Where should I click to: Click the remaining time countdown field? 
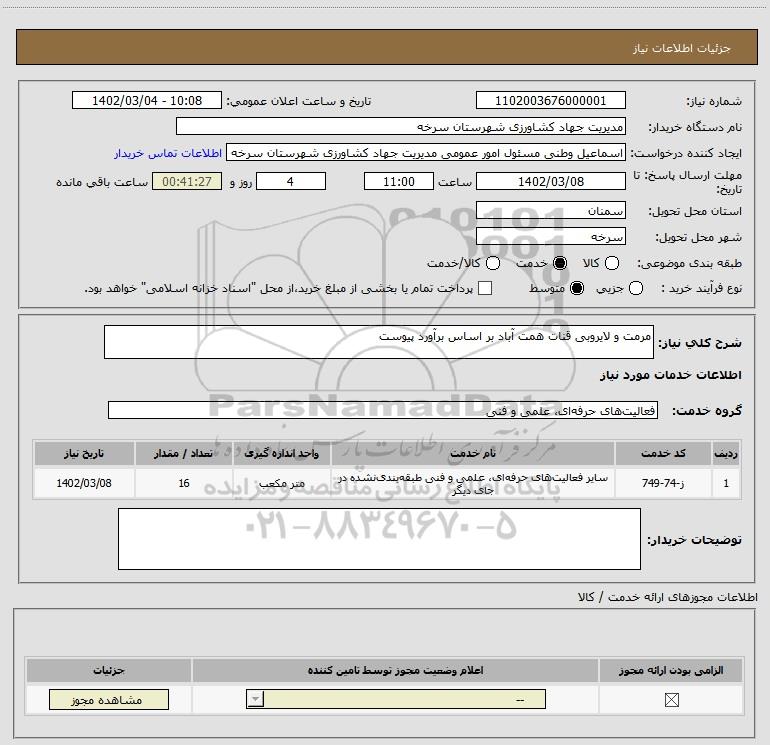tap(187, 181)
